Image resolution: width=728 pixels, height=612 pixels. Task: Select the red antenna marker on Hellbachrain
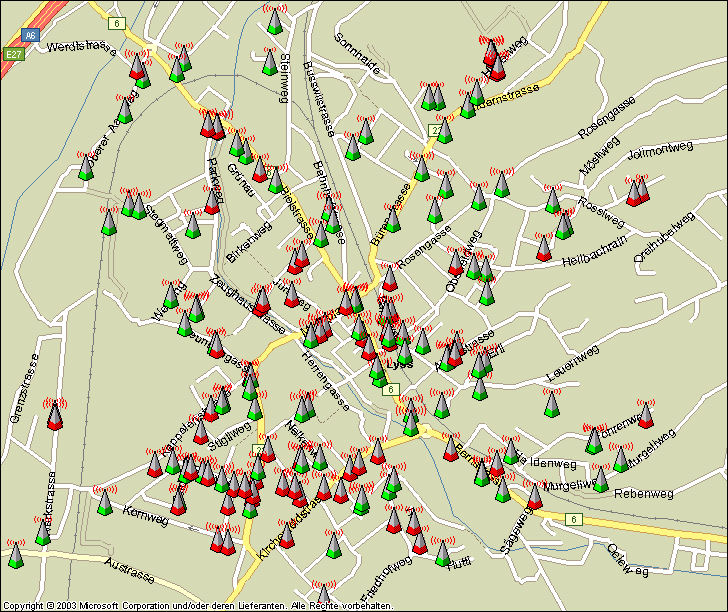tap(544, 248)
